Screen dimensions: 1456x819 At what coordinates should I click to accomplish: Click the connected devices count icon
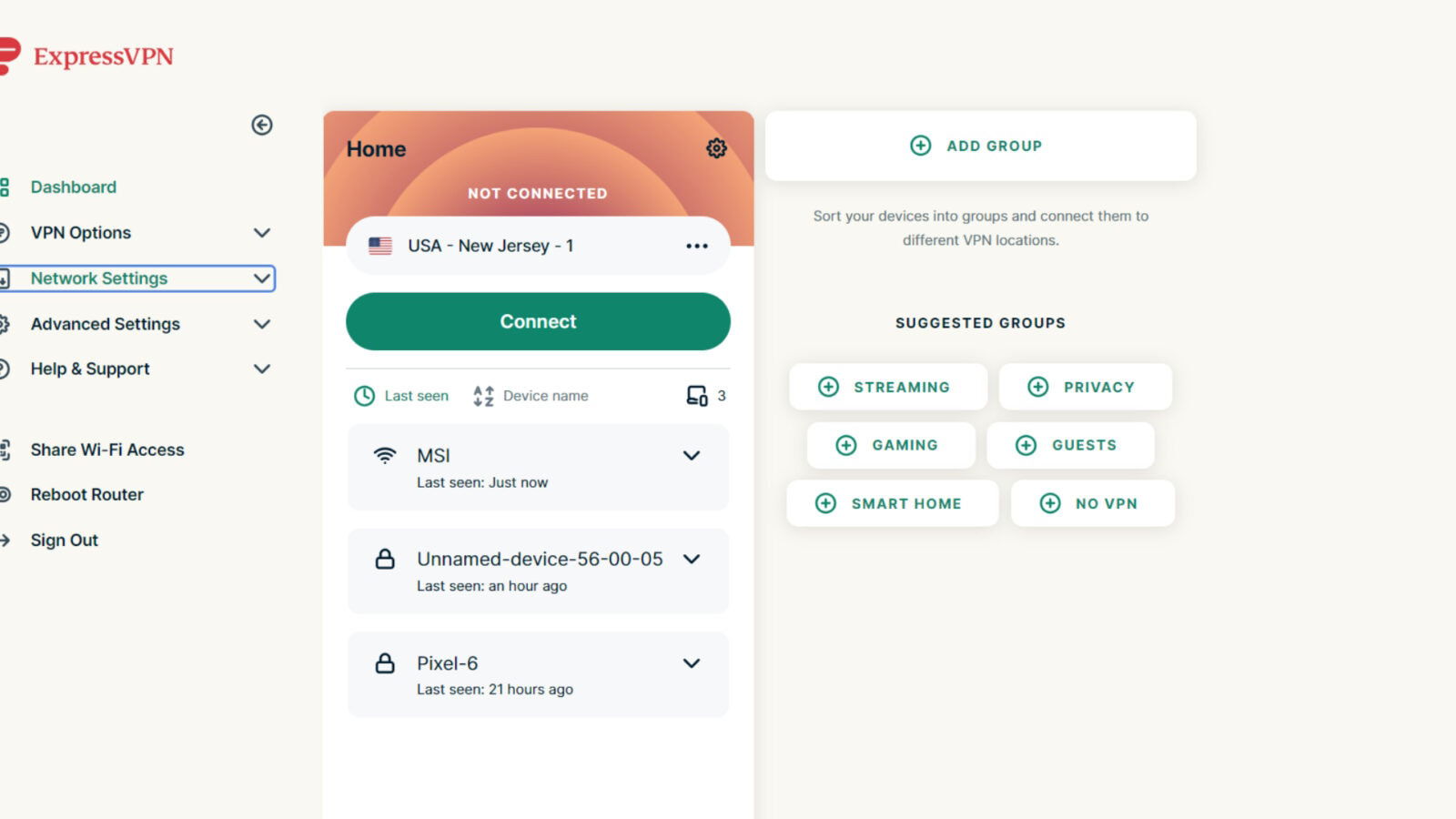pos(697,396)
